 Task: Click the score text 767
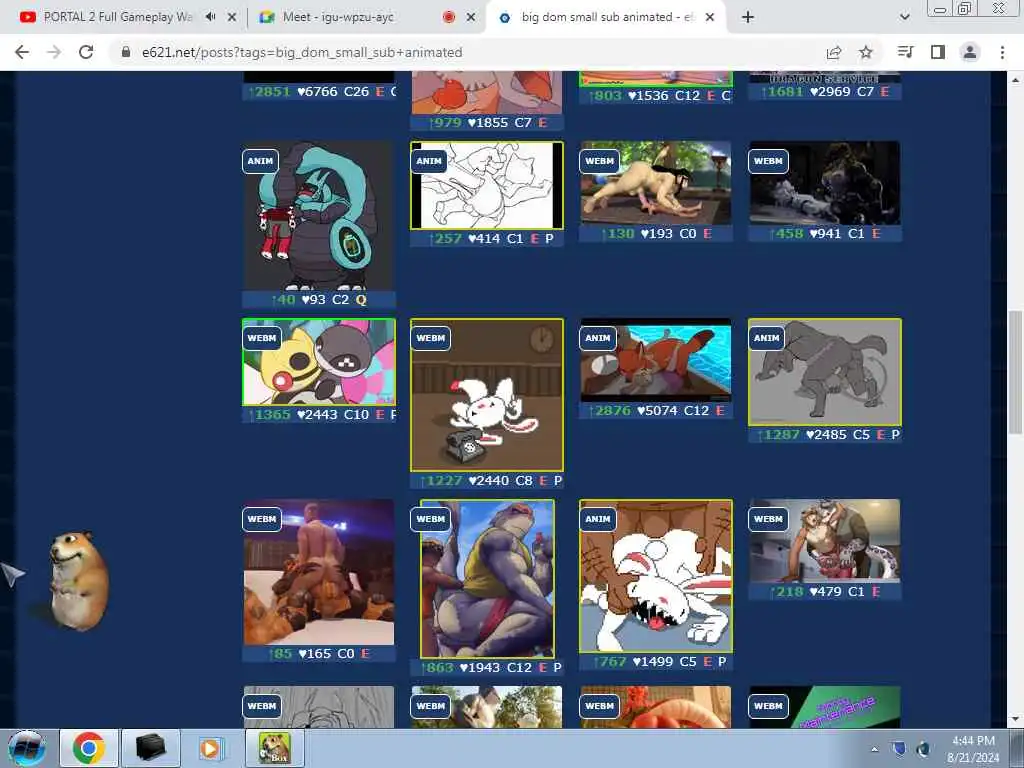[x=610, y=662]
